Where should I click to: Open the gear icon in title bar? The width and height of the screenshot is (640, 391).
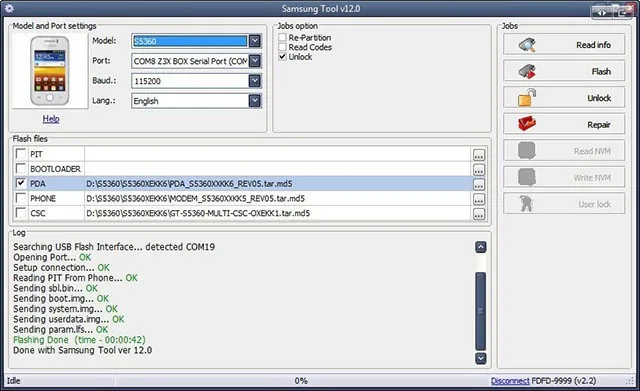[x=9, y=8]
